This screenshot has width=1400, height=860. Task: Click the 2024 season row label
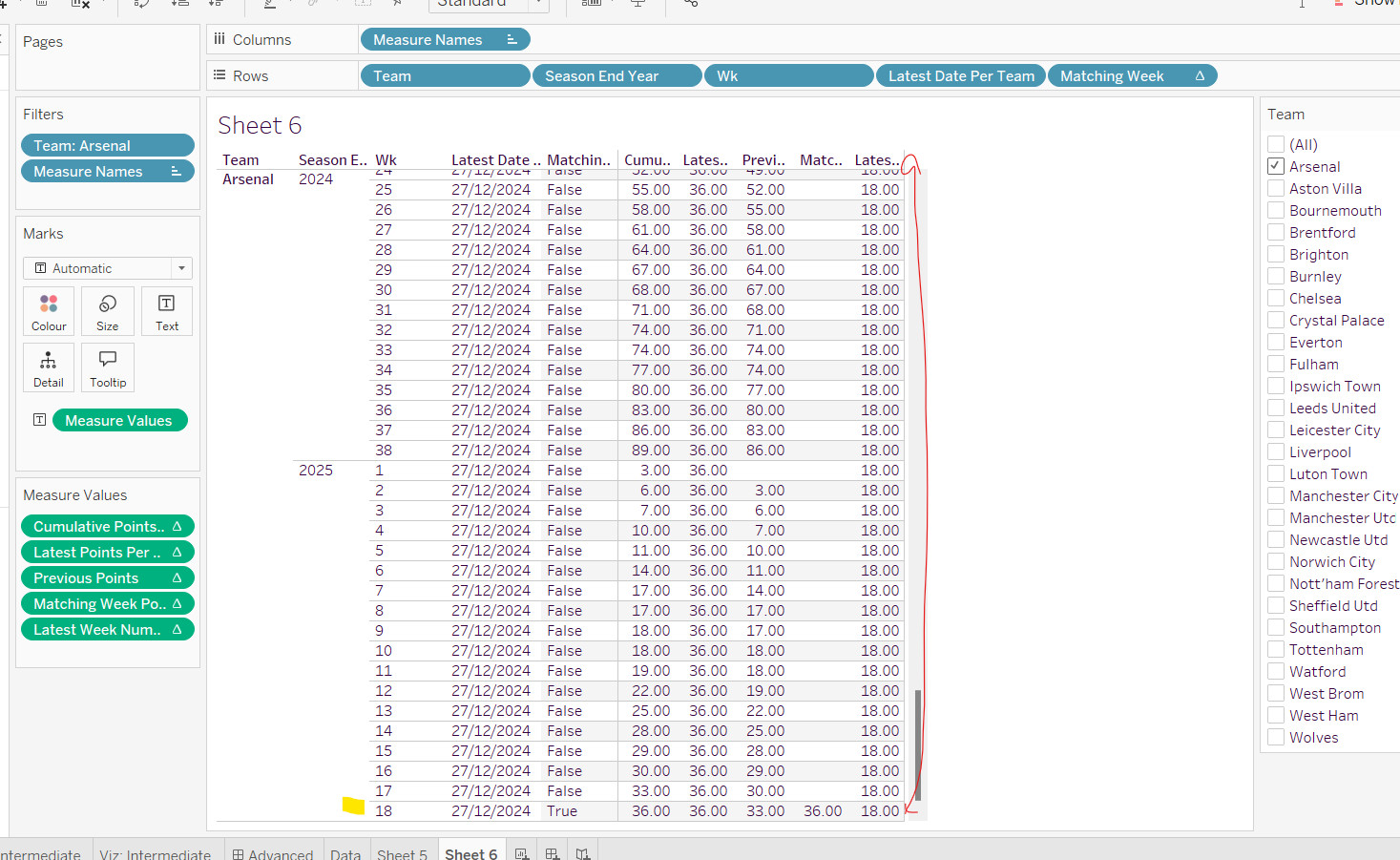click(316, 178)
